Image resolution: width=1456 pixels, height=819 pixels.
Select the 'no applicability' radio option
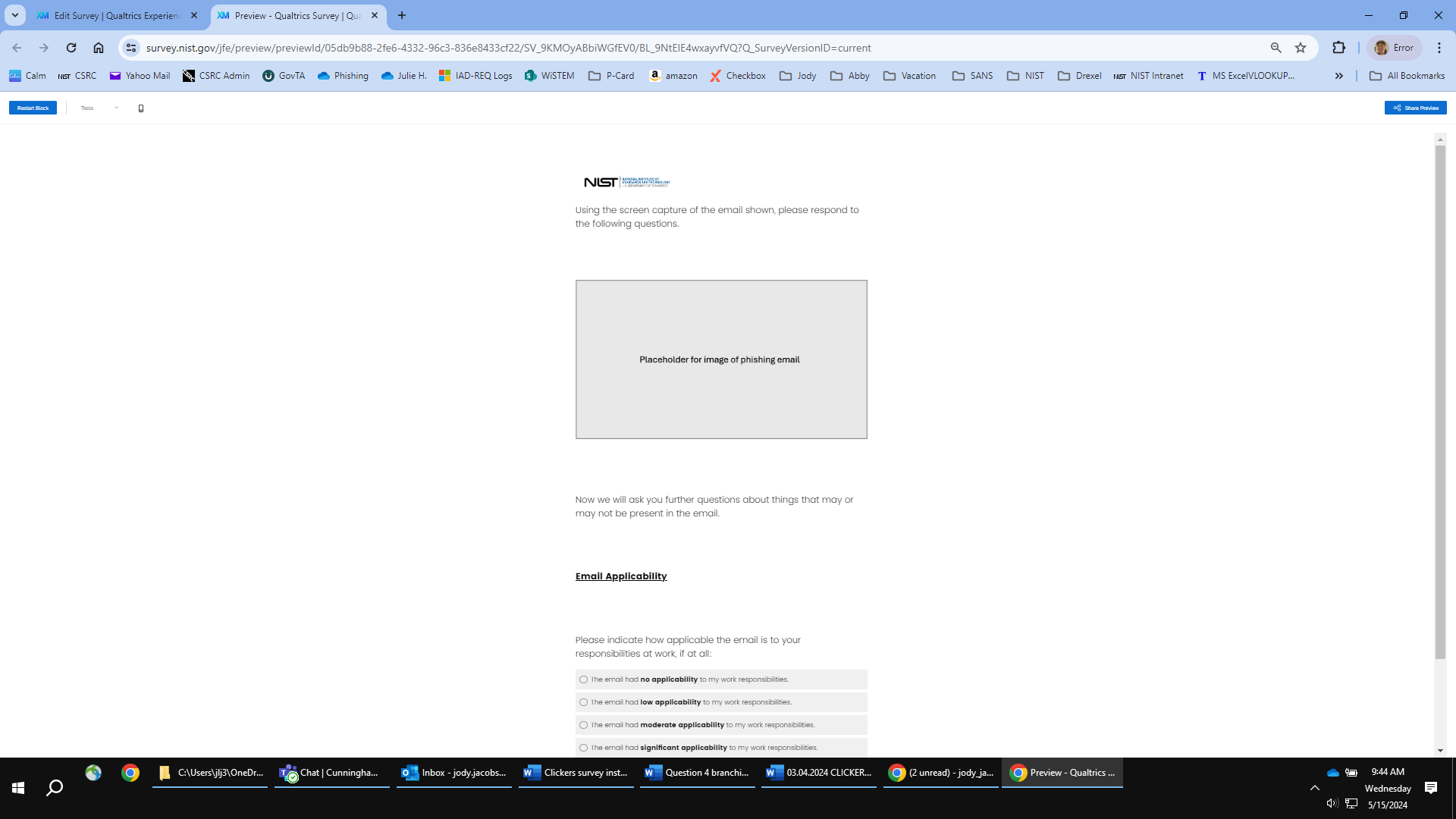point(583,679)
